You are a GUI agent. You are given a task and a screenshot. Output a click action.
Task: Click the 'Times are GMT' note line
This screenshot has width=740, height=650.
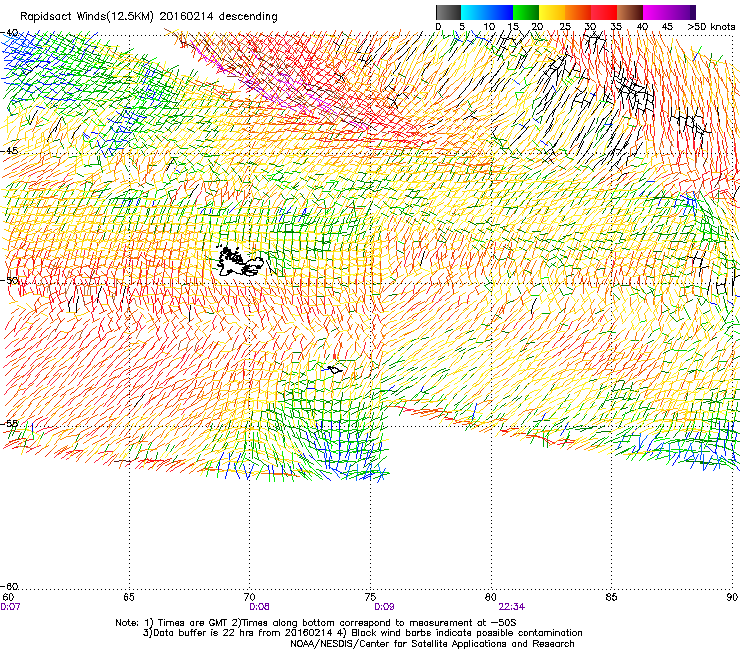coord(316,623)
